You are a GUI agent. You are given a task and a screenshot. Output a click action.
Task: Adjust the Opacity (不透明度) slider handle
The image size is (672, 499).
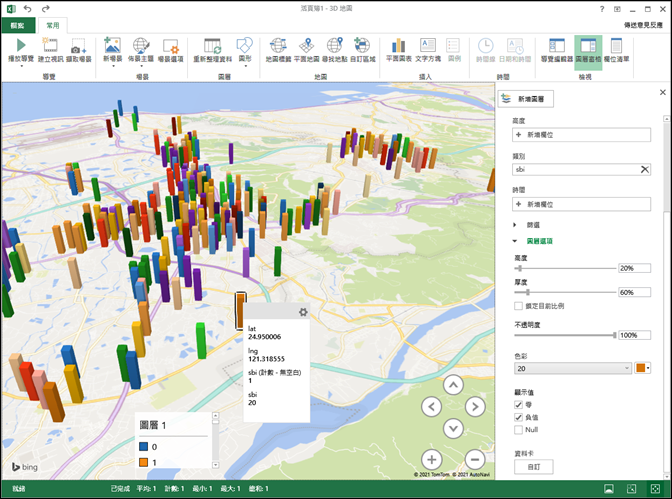615,335
